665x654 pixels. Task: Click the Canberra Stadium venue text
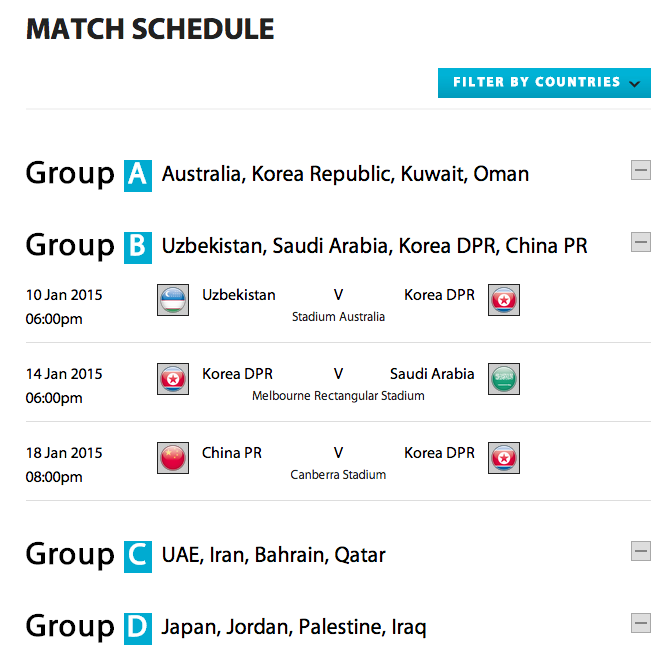click(x=338, y=475)
